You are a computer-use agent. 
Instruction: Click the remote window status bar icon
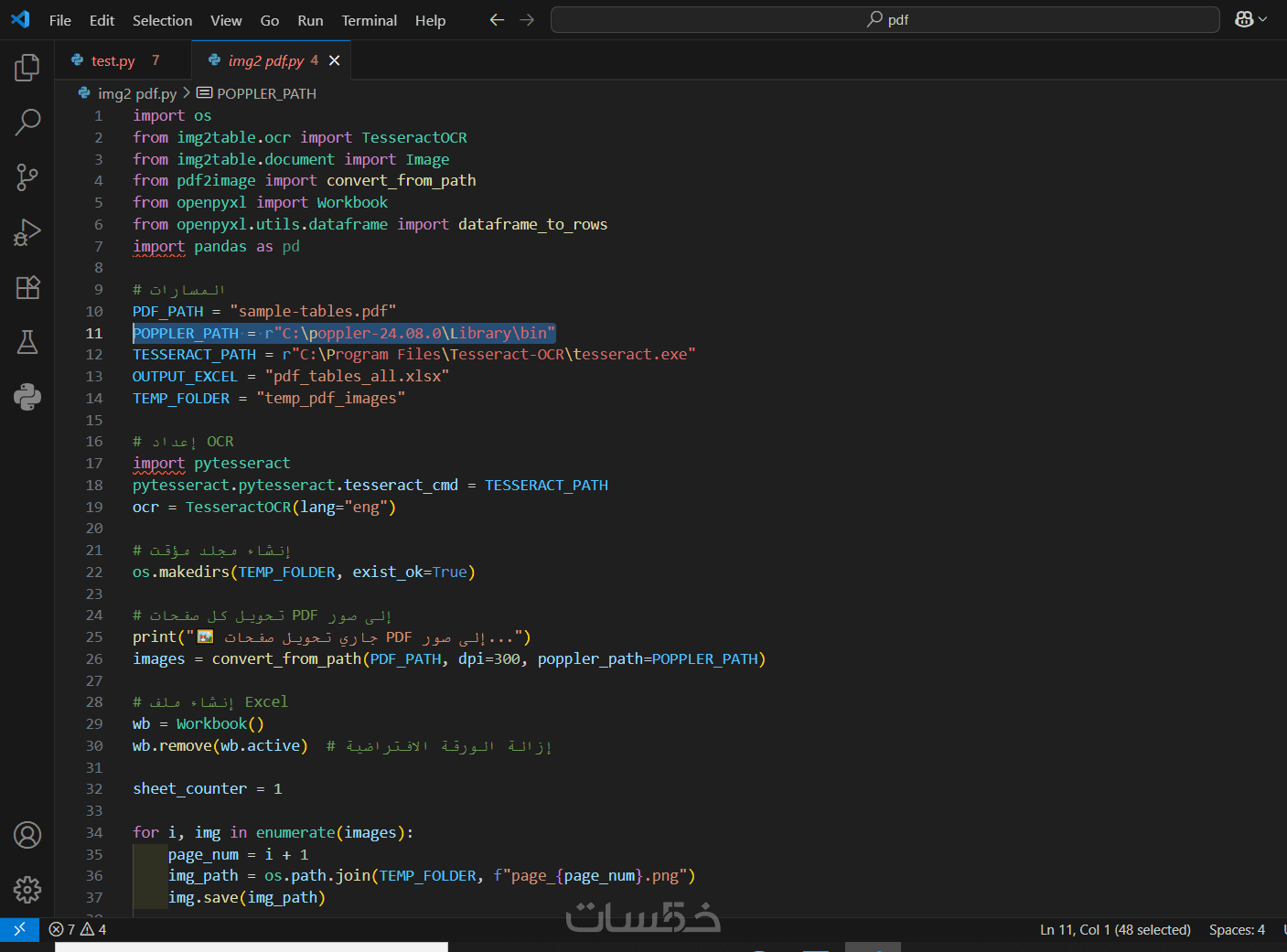19,929
